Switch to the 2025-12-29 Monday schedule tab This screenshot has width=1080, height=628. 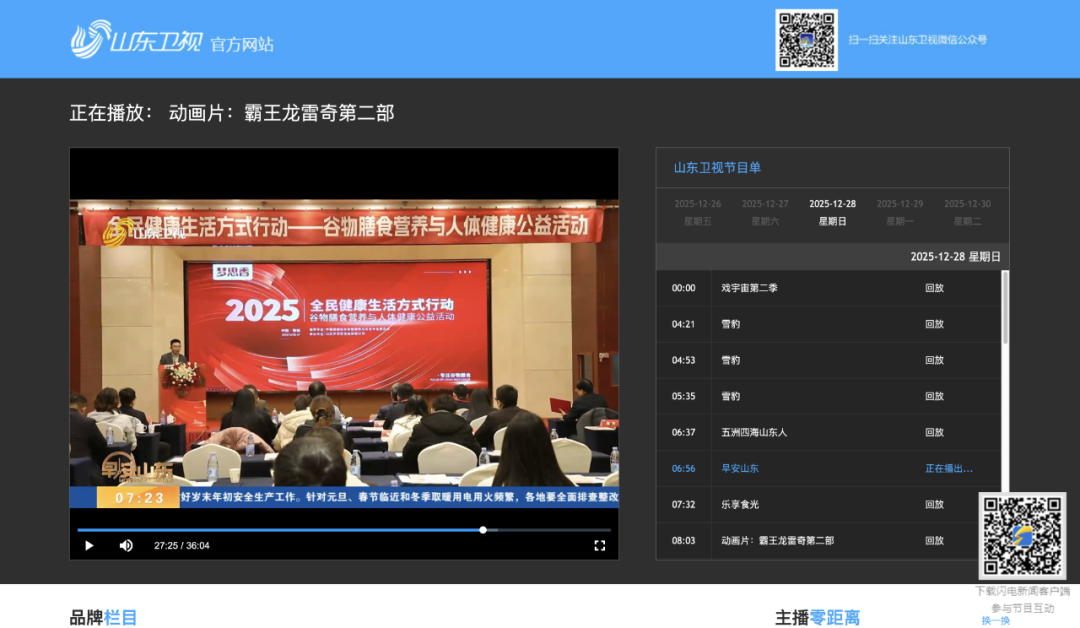tap(900, 212)
